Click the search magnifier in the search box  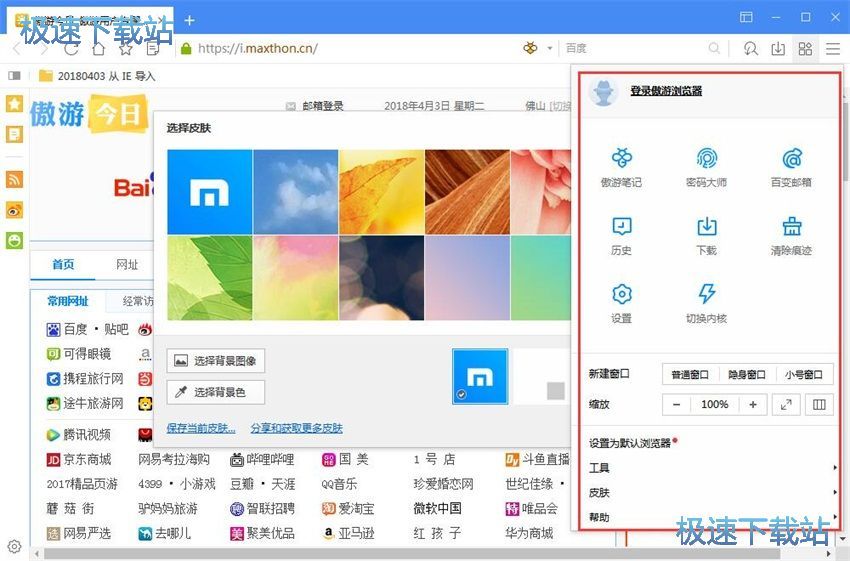pos(714,48)
